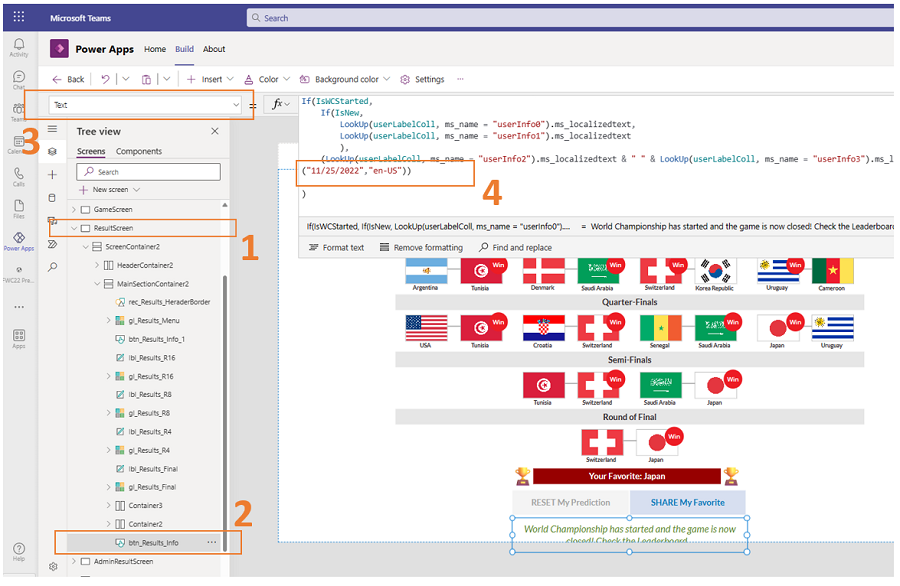
Task: Click the SHARE My Favorite button
Action: point(688,502)
